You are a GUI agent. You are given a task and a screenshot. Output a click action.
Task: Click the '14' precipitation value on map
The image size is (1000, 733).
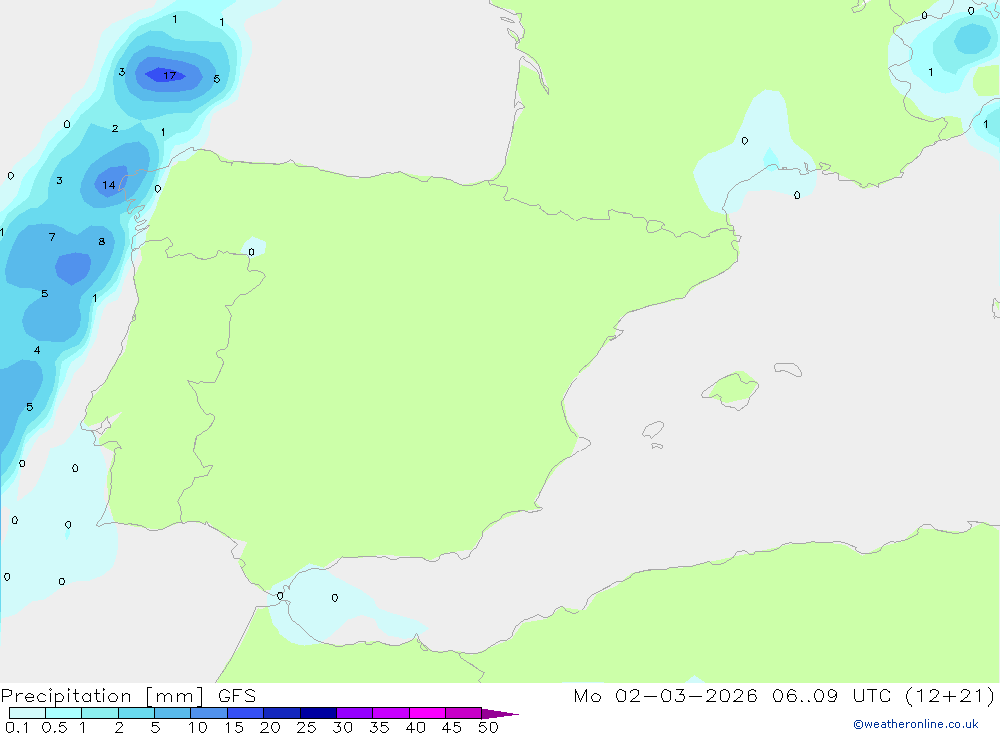108,185
